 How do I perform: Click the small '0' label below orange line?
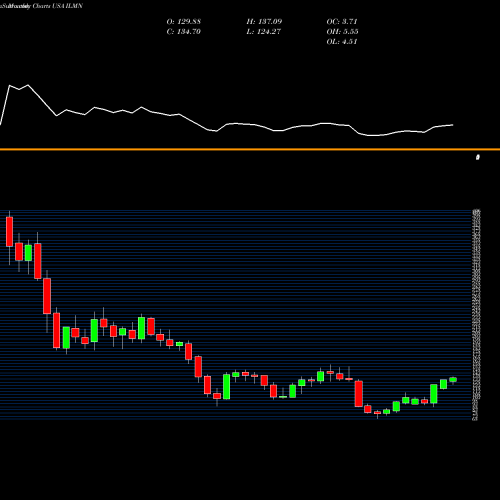tap(478, 157)
